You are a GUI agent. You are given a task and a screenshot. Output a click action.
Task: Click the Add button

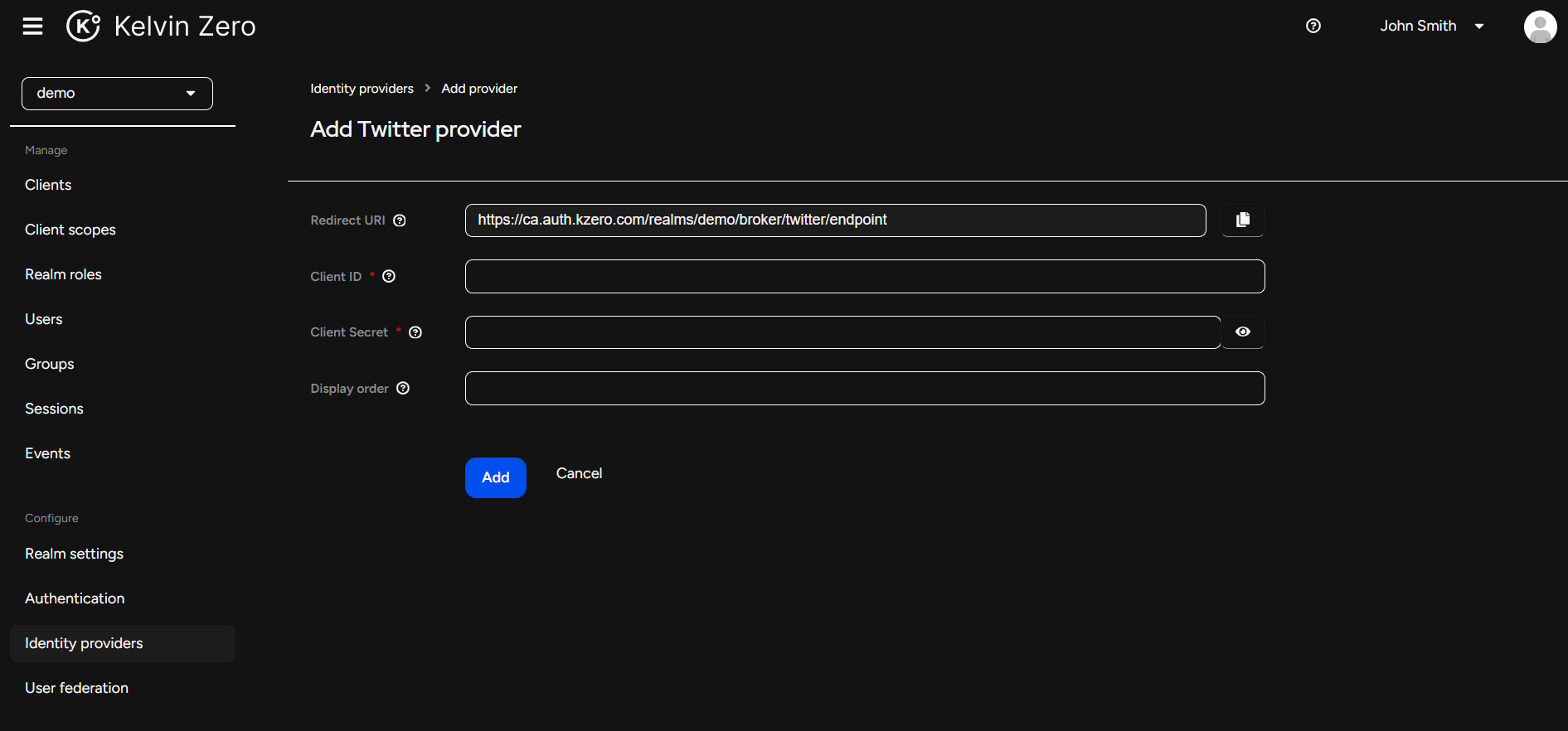(x=496, y=477)
